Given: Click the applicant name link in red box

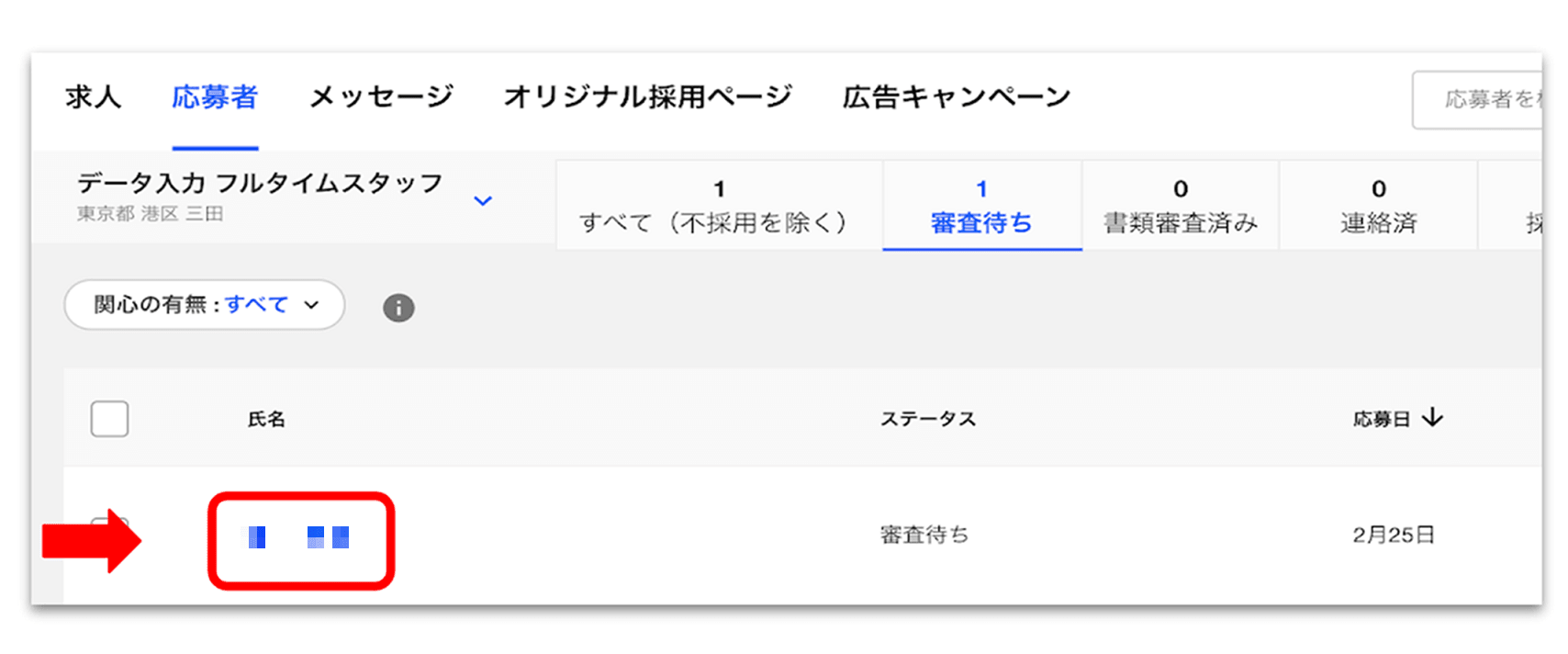Looking at the screenshot, I should tap(299, 537).
